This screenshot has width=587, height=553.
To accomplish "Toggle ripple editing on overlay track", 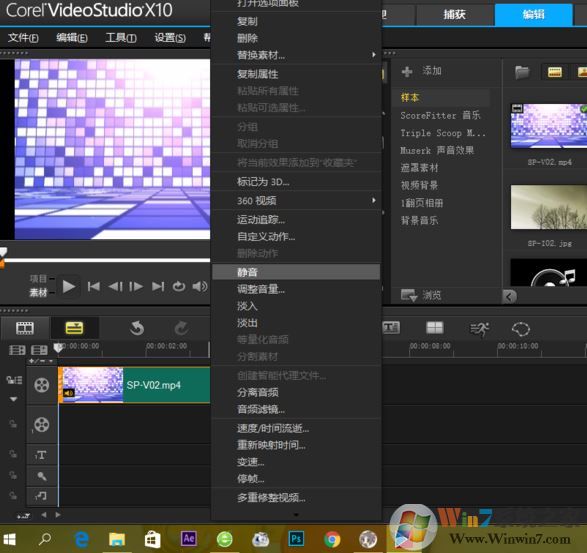I will 13,424.
